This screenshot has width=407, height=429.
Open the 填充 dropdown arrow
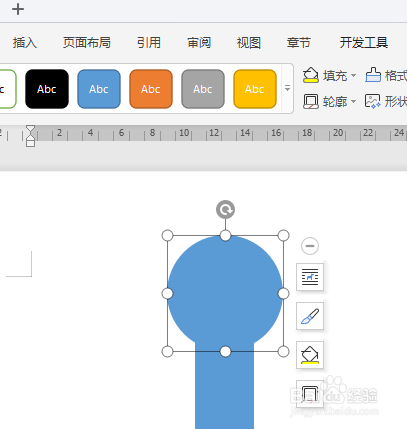(x=353, y=75)
